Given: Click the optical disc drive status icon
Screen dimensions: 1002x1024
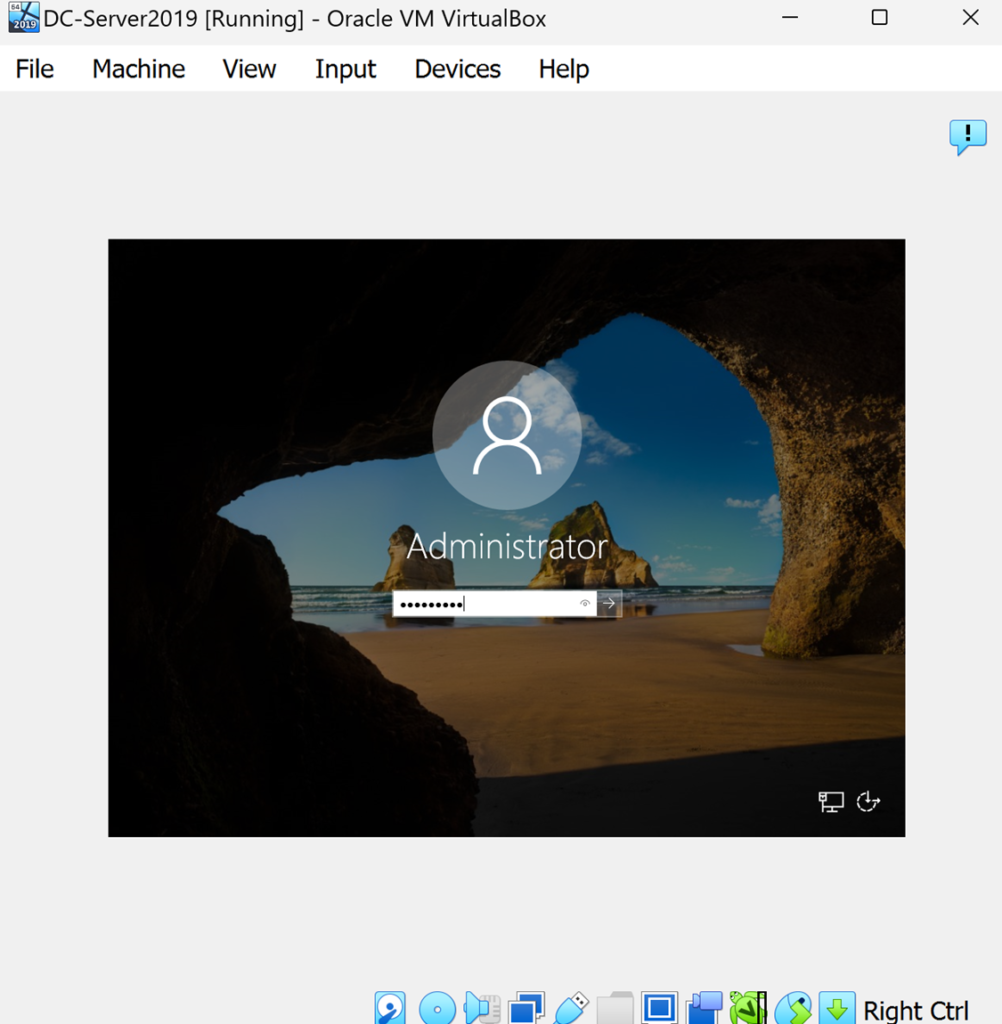Looking at the screenshot, I should pos(437,1008).
